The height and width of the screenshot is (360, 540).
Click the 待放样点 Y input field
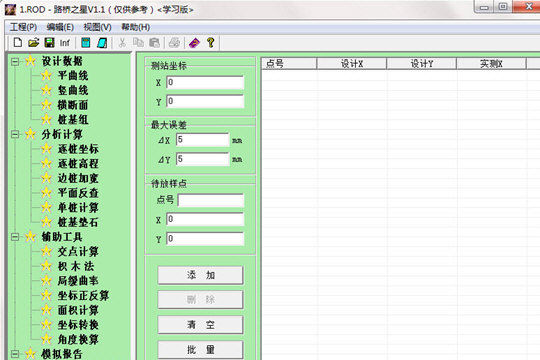[205, 239]
